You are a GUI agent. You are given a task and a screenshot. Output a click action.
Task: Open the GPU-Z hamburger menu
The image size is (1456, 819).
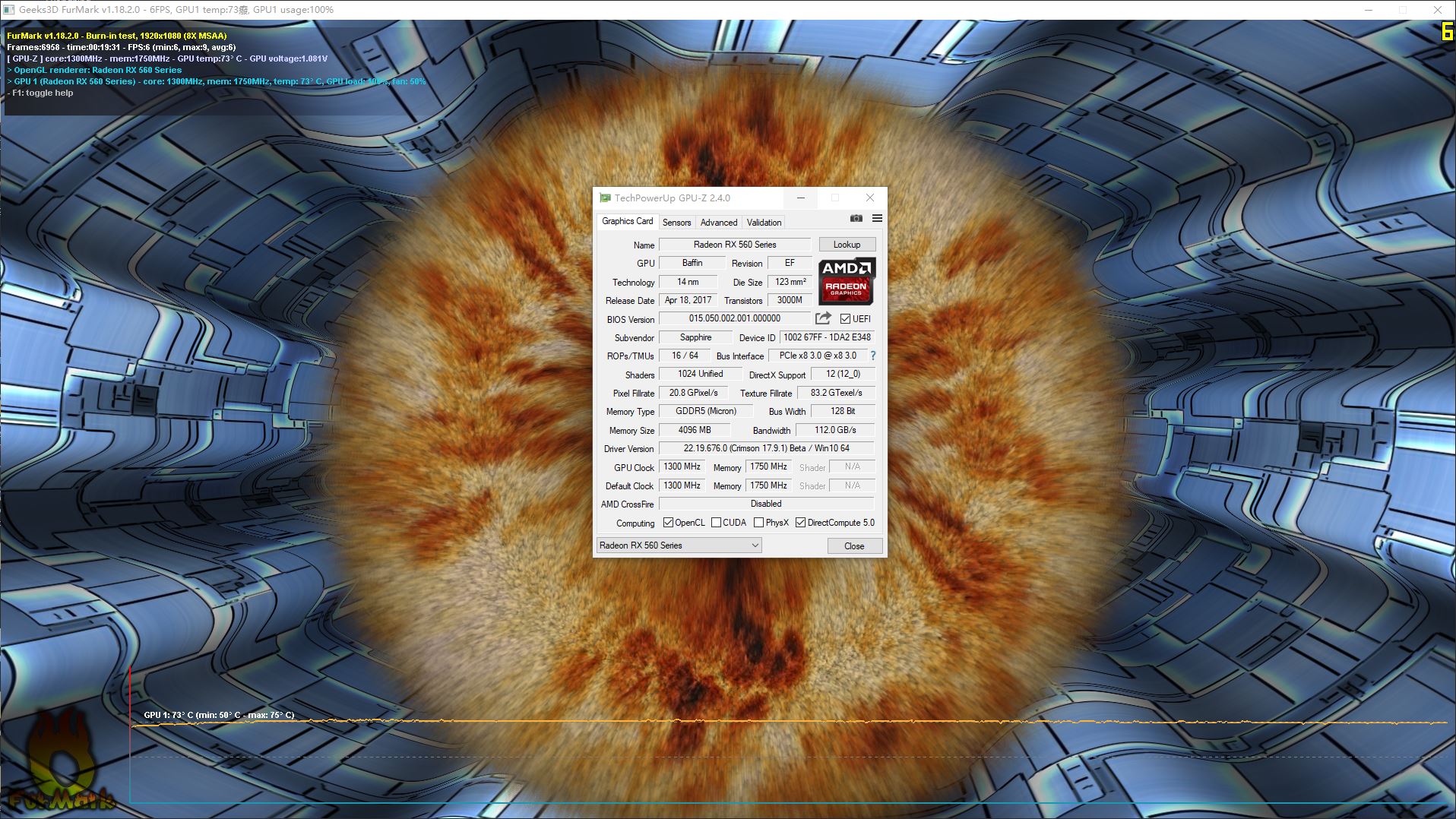(x=877, y=219)
